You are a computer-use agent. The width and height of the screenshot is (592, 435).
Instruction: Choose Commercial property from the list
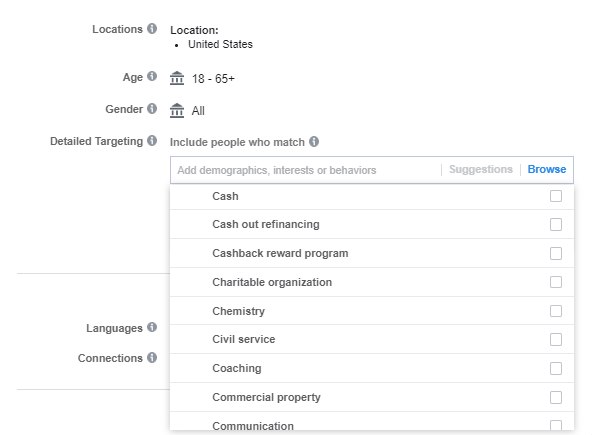pyautogui.click(x=372, y=397)
